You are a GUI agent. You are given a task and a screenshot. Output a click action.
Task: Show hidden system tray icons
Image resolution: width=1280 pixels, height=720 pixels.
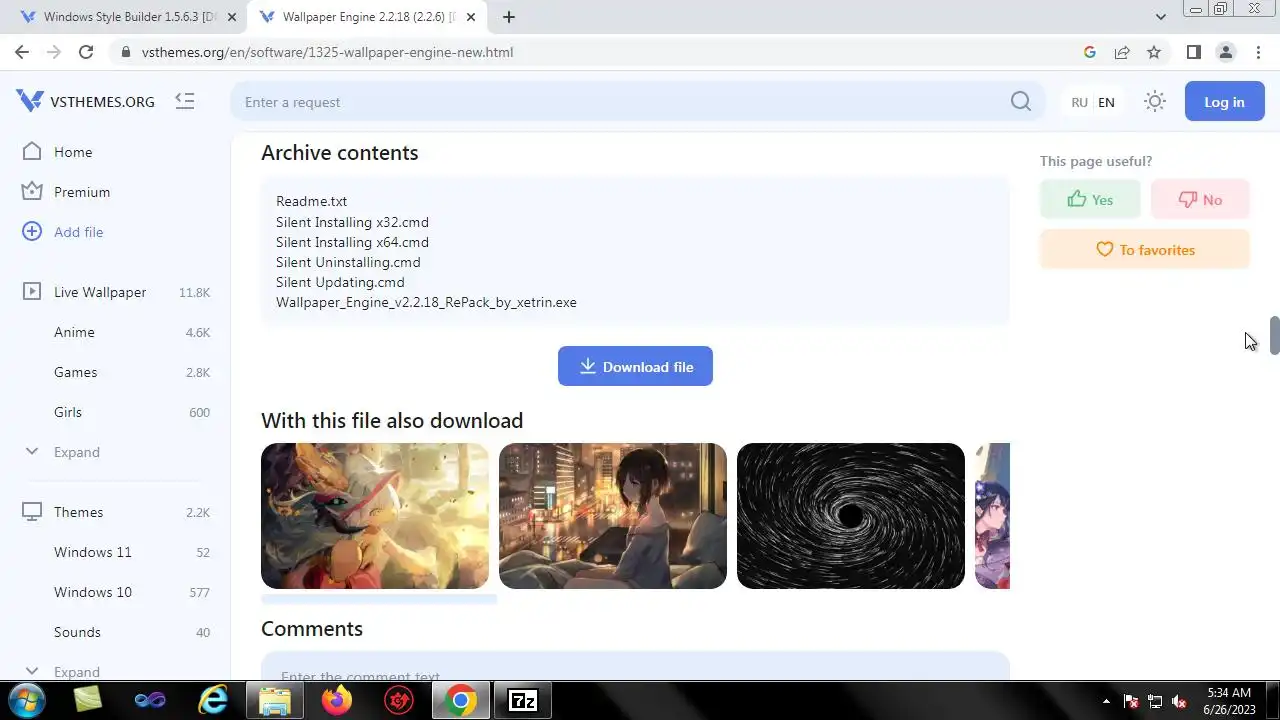click(x=1105, y=701)
